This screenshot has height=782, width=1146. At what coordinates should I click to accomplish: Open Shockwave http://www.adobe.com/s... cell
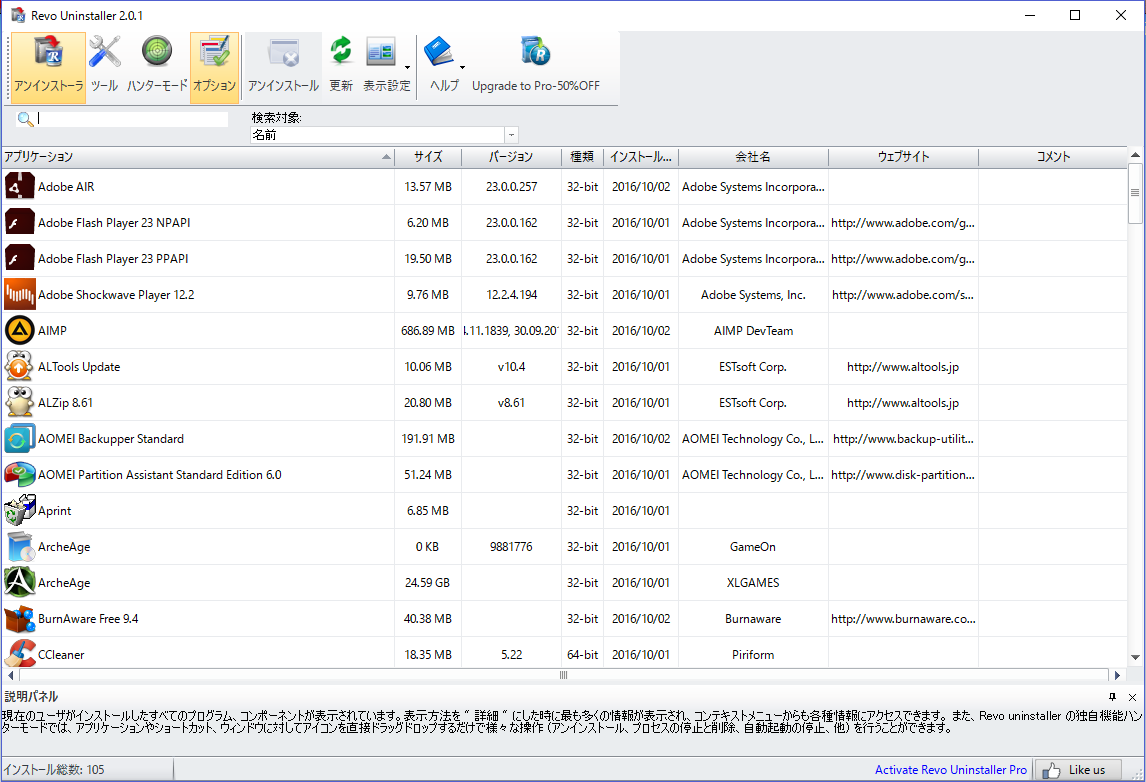pyautogui.click(x=903, y=295)
